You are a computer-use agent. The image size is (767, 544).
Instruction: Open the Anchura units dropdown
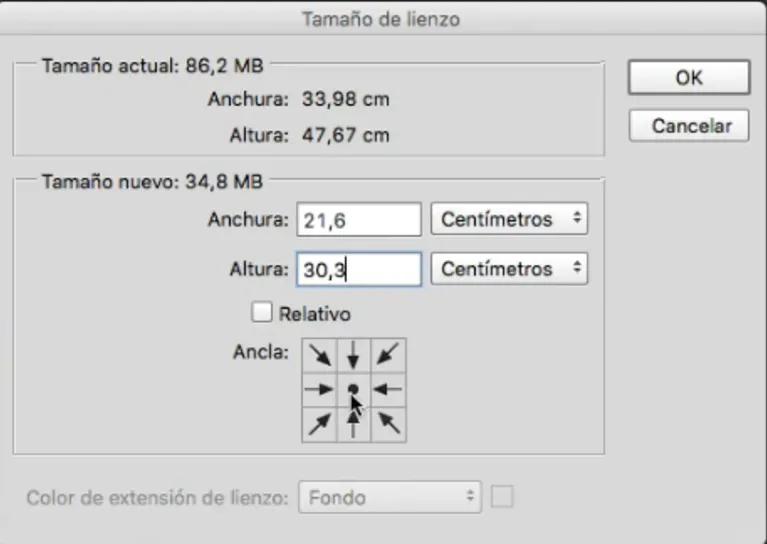pyautogui.click(x=509, y=219)
